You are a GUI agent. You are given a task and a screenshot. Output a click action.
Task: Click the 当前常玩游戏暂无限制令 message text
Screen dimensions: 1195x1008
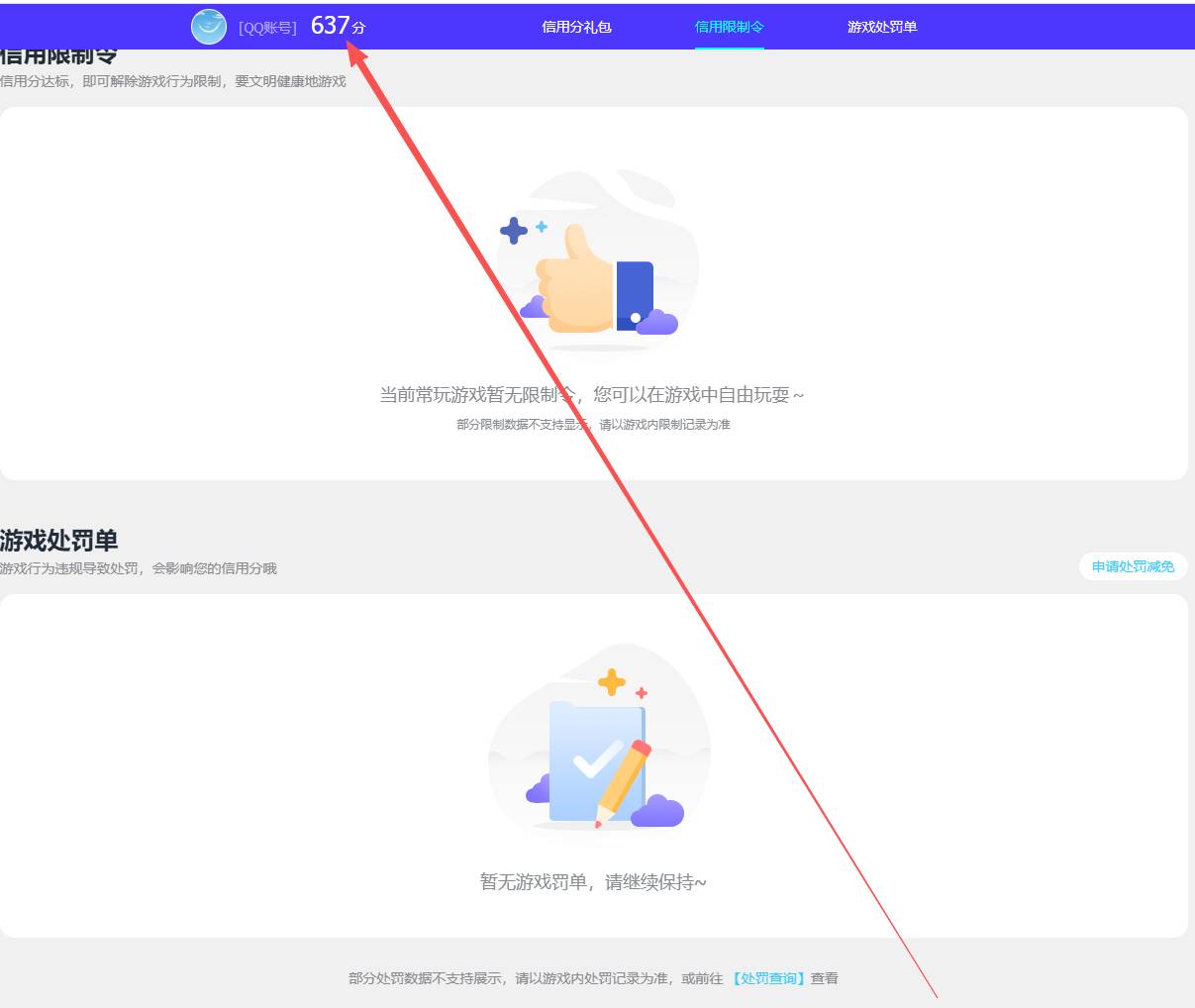tap(592, 394)
